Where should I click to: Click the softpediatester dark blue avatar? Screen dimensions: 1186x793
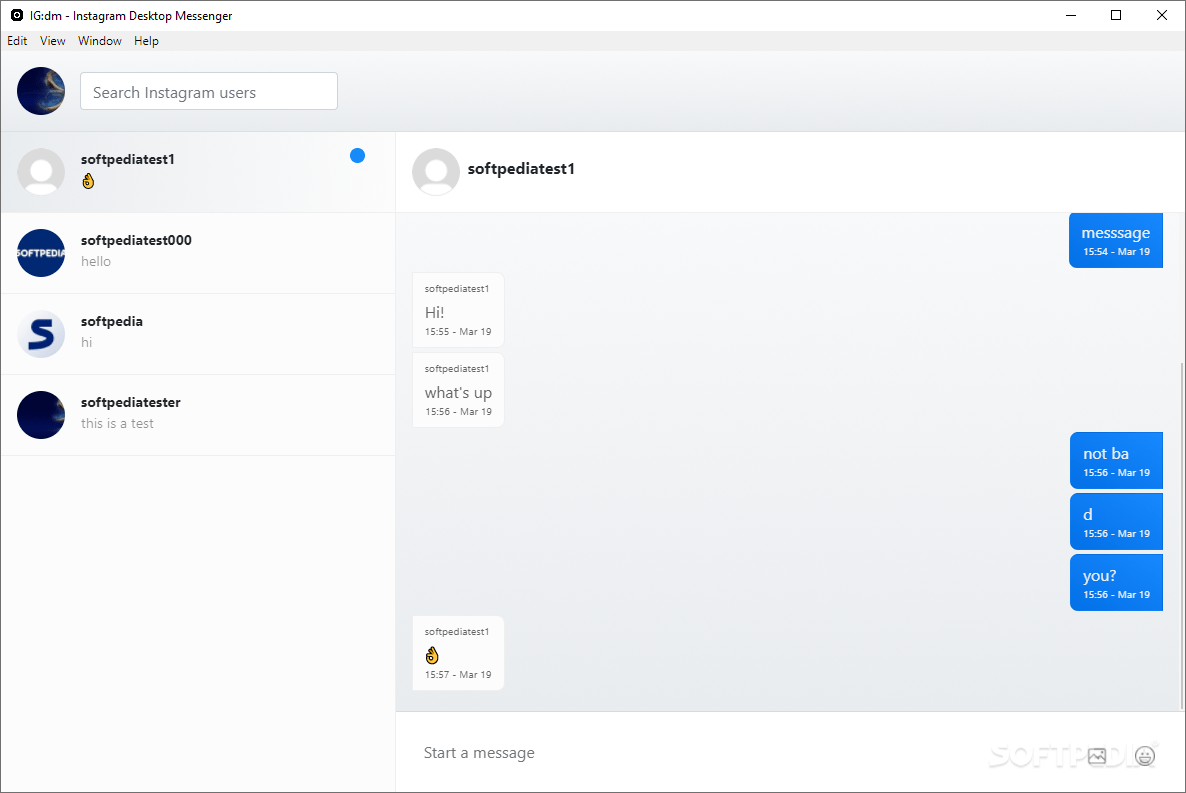41,415
